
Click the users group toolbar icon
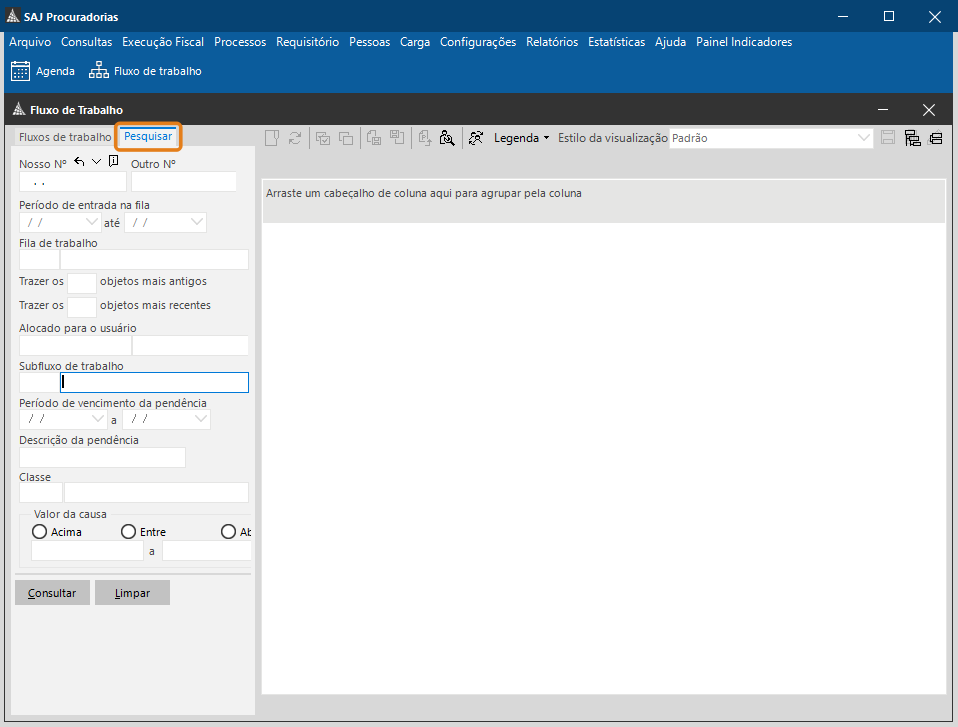tap(476, 138)
